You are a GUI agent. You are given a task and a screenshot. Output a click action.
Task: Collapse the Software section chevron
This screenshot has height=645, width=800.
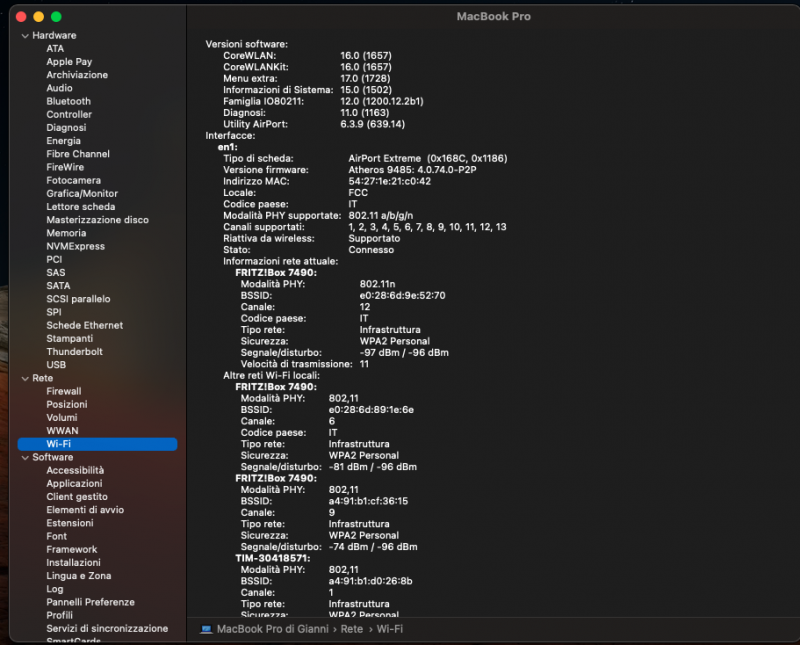(x=25, y=458)
